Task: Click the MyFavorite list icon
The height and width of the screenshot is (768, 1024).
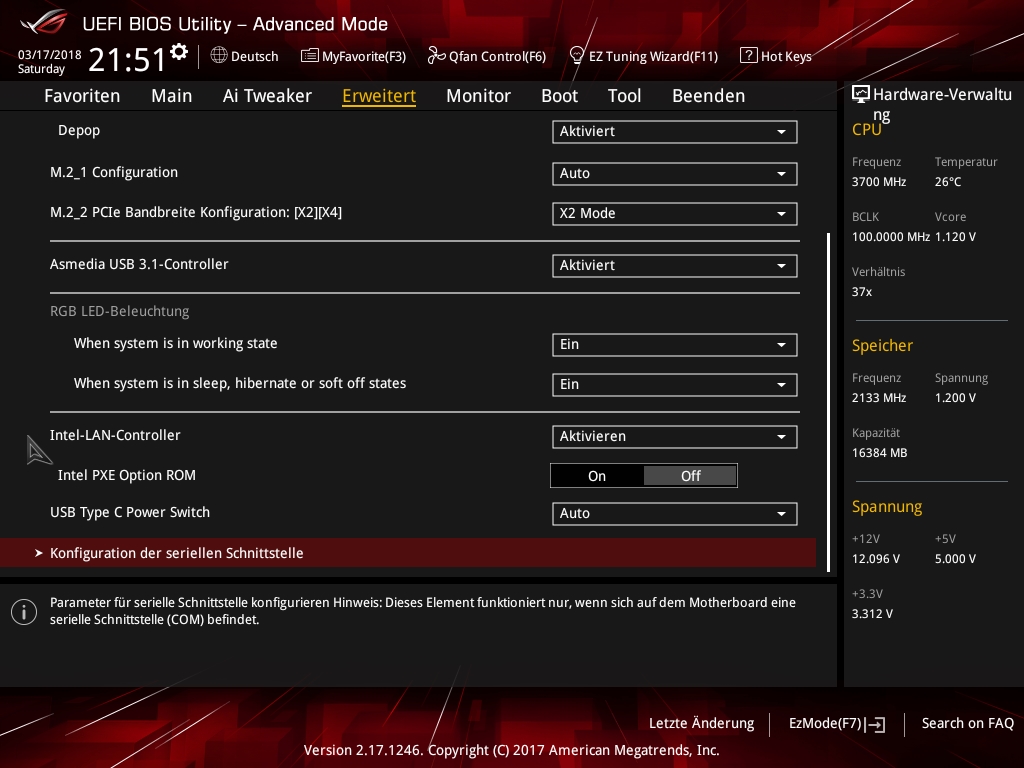Action: coord(310,56)
